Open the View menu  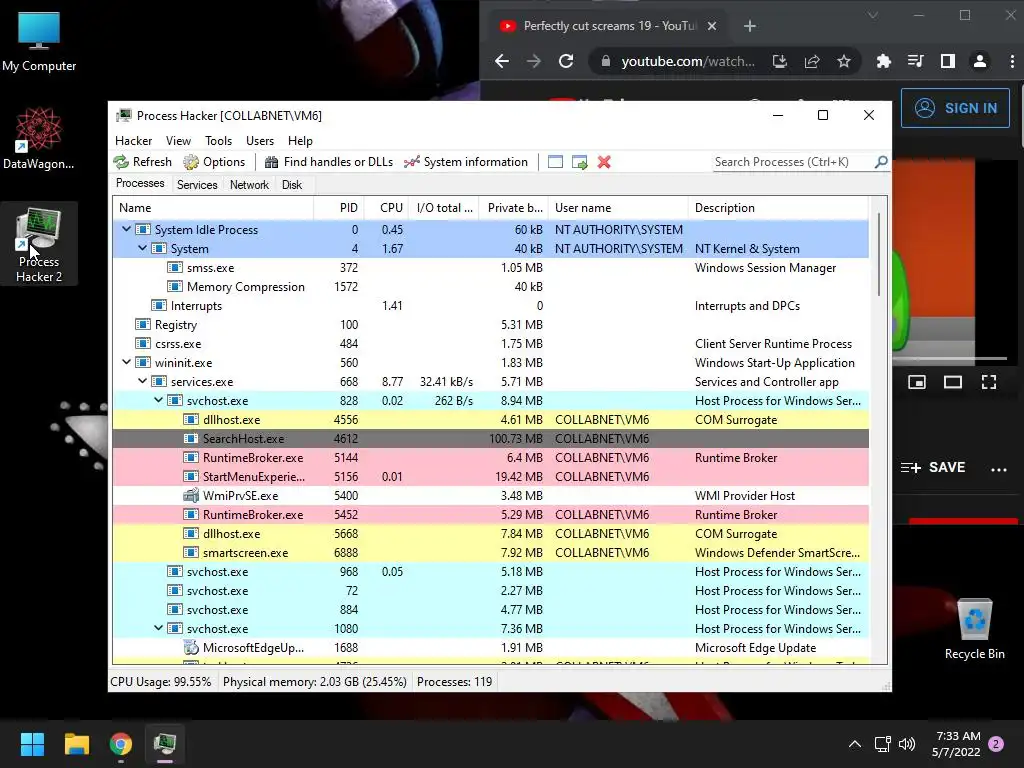178,141
